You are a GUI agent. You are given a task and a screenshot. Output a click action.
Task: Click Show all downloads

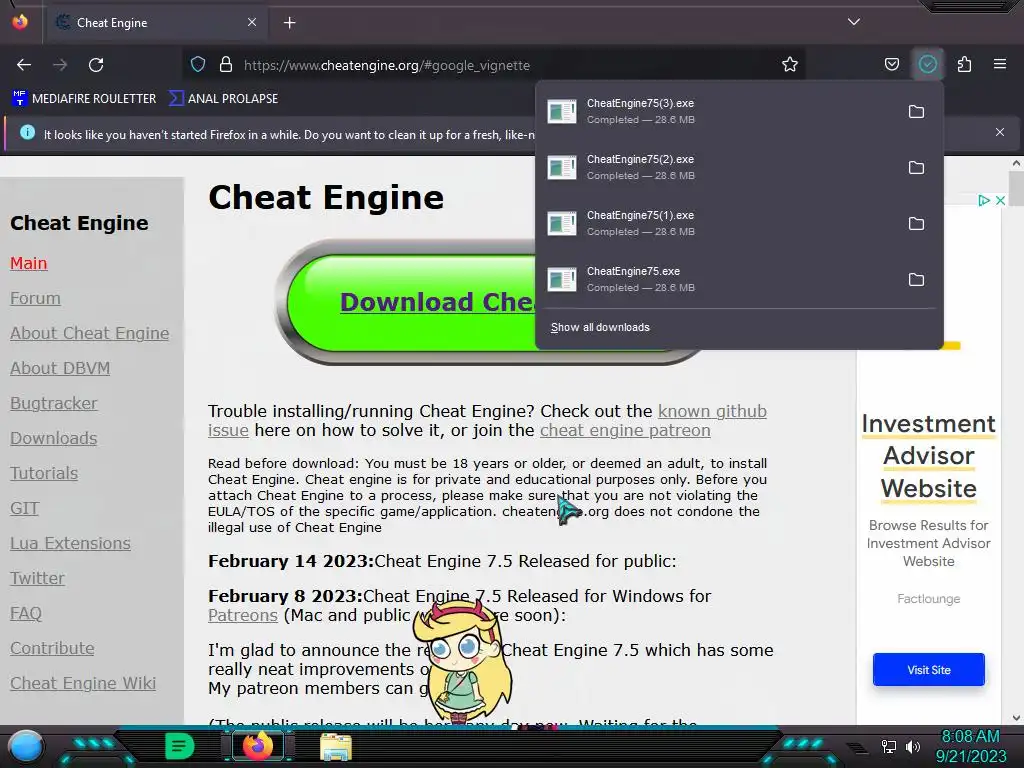click(x=600, y=327)
